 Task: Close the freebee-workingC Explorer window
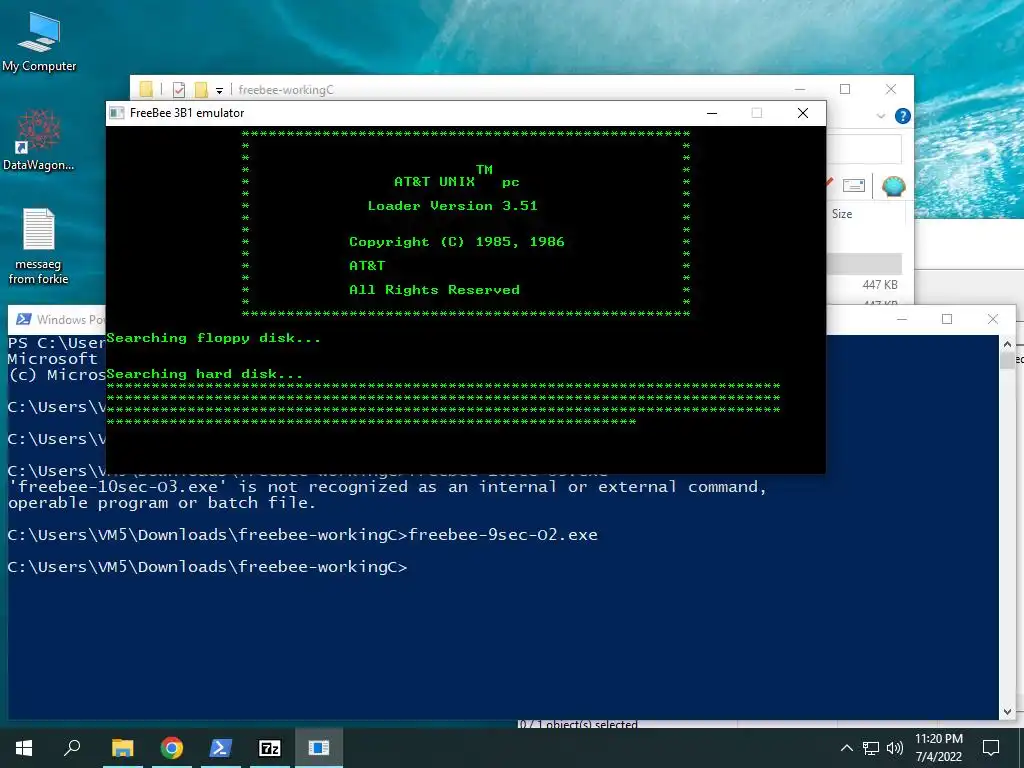891,89
